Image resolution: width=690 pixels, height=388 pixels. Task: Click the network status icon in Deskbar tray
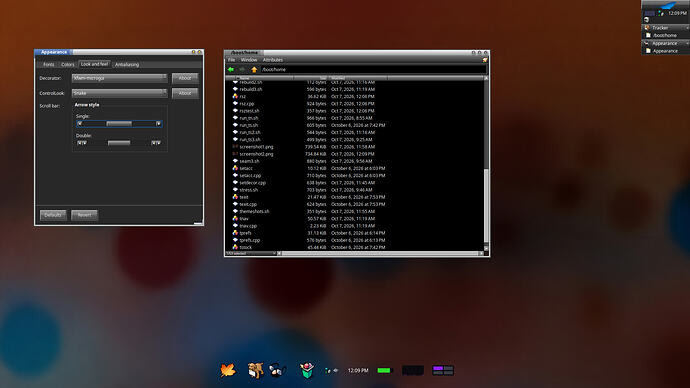[661, 14]
